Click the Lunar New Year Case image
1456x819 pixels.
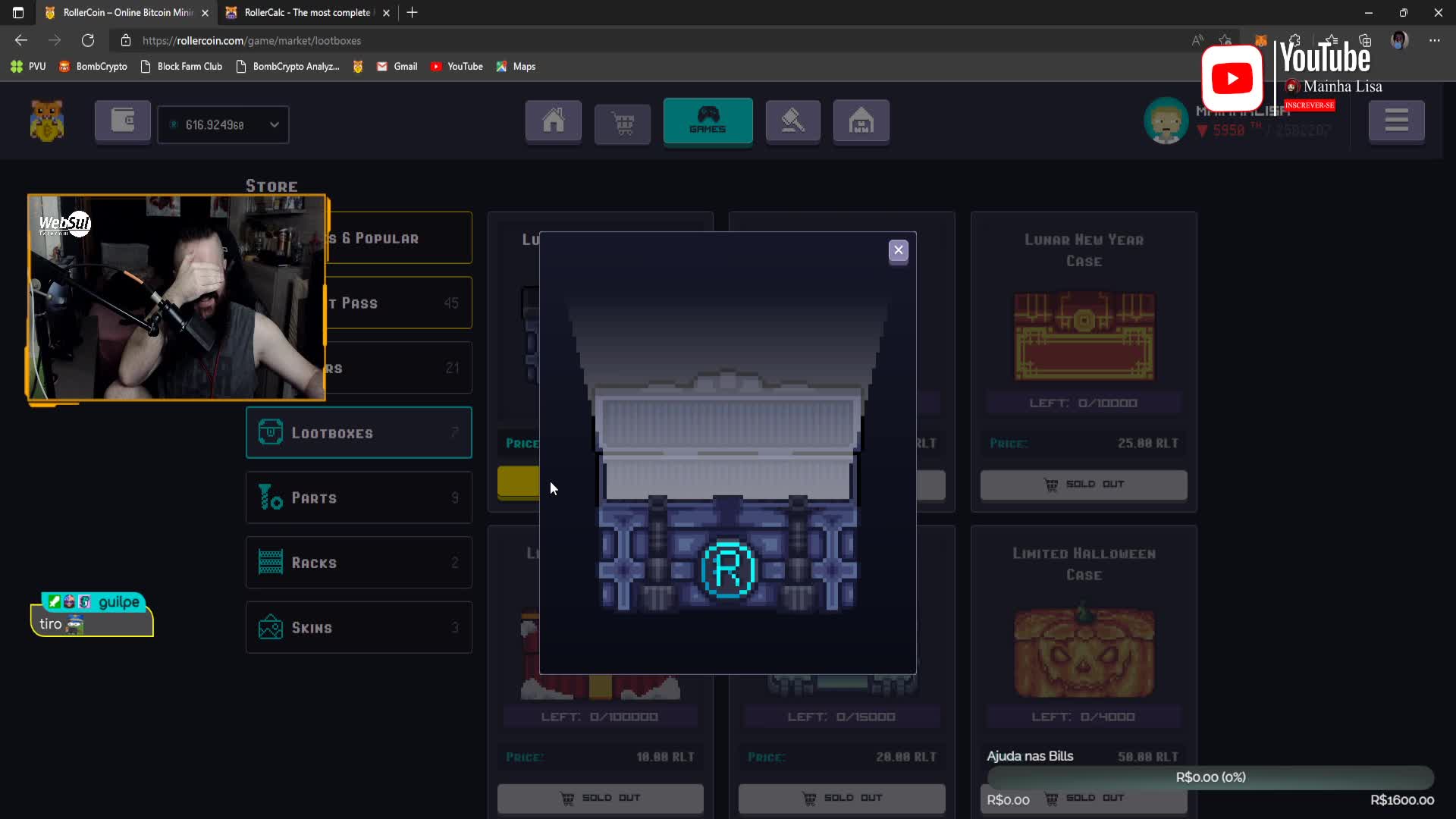coord(1084,336)
